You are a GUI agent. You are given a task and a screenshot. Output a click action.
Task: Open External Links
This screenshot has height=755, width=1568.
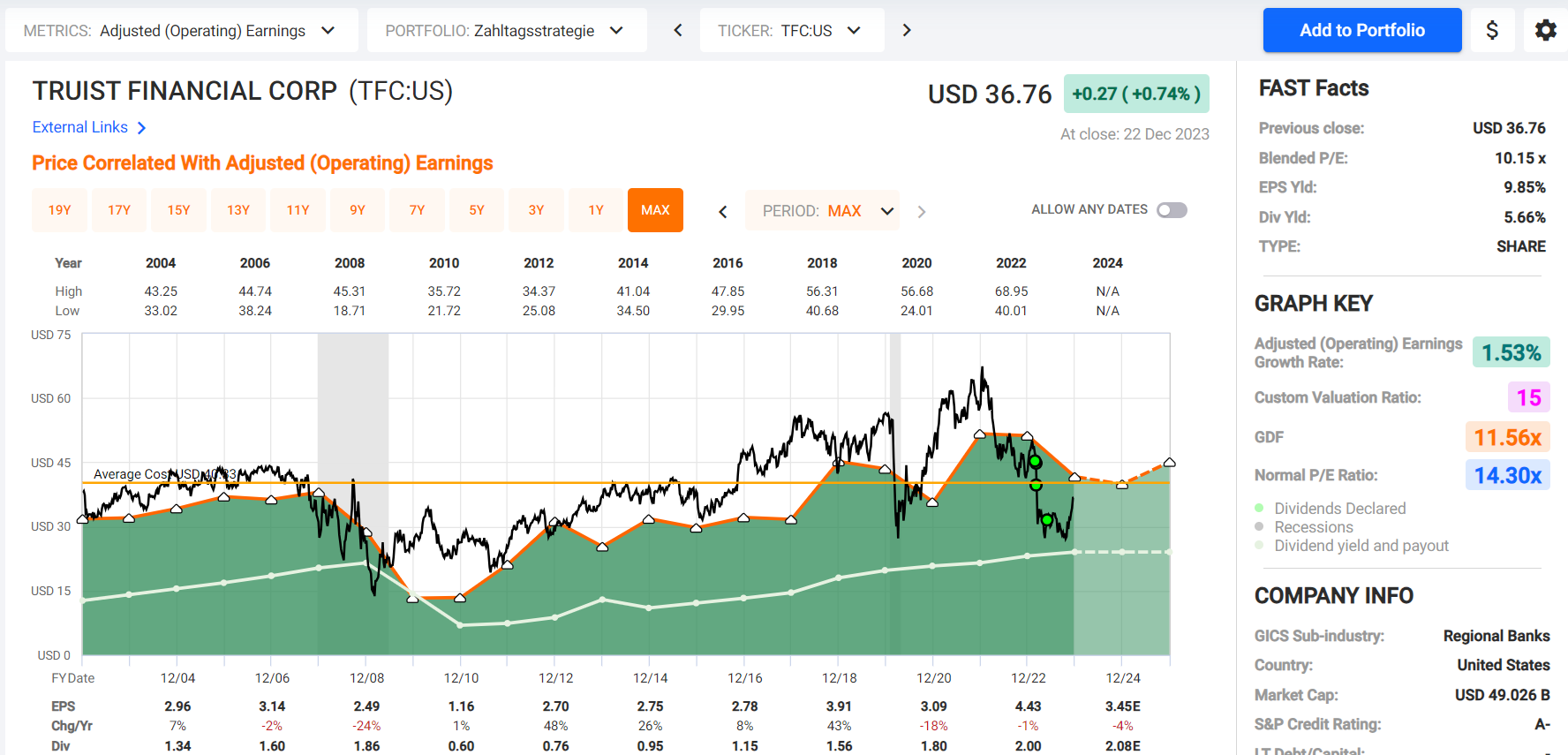point(80,128)
